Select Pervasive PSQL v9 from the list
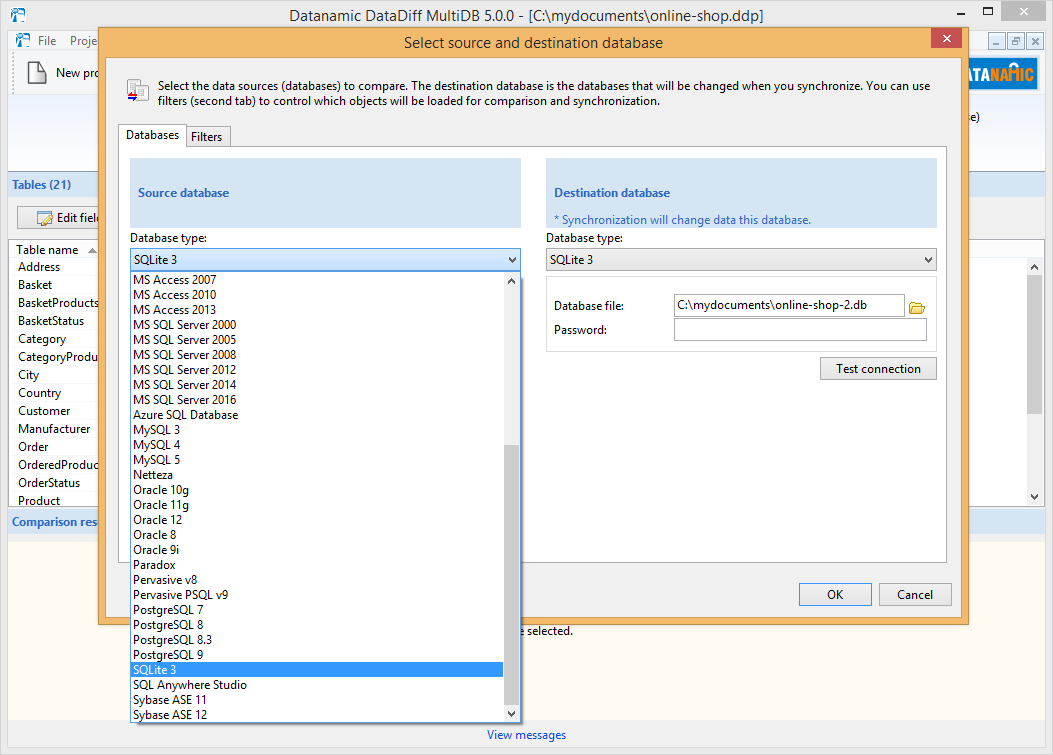Image resolution: width=1053 pixels, height=755 pixels. pyautogui.click(x=317, y=594)
